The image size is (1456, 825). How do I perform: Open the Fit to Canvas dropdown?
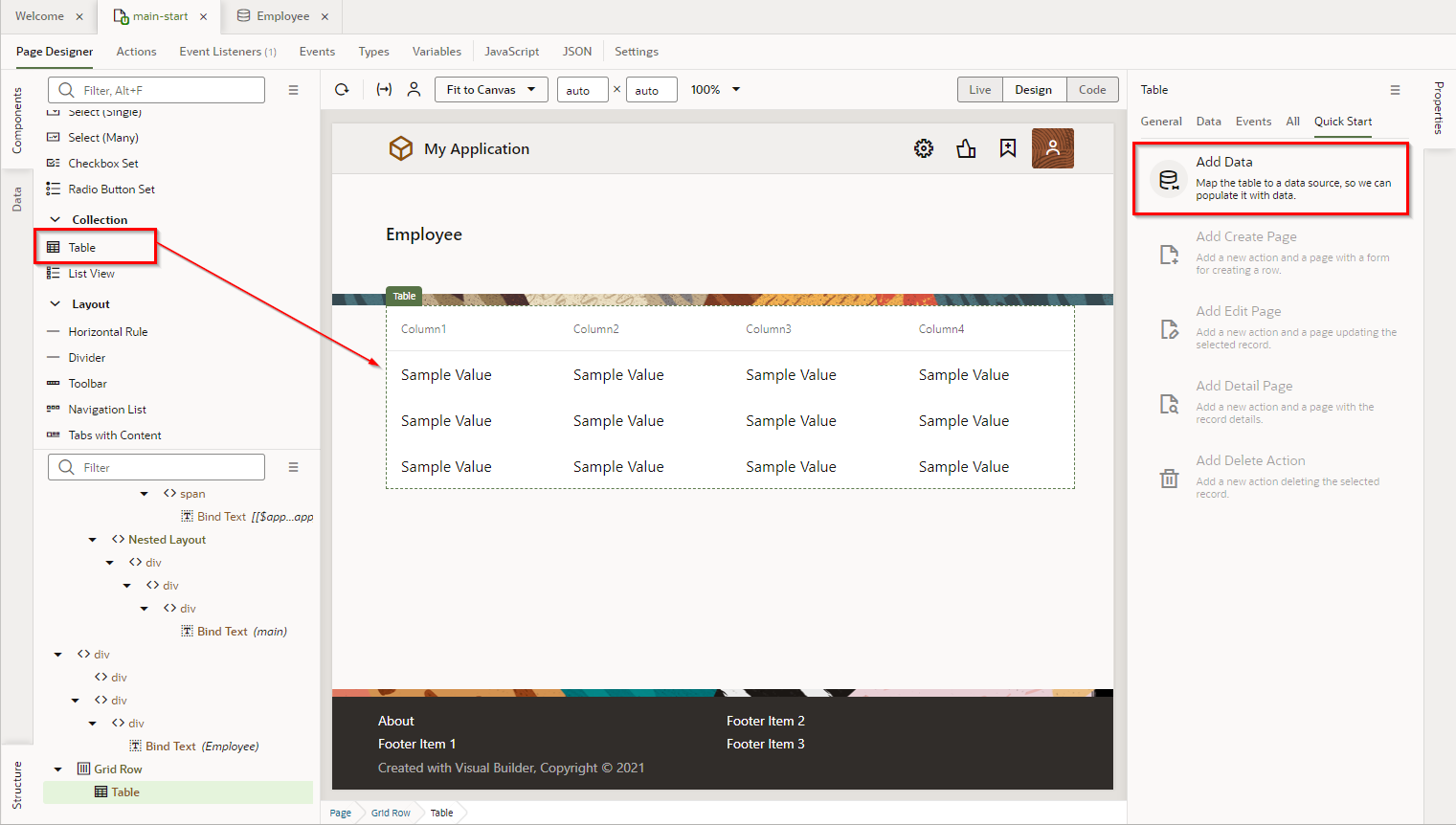click(x=491, y=90)
